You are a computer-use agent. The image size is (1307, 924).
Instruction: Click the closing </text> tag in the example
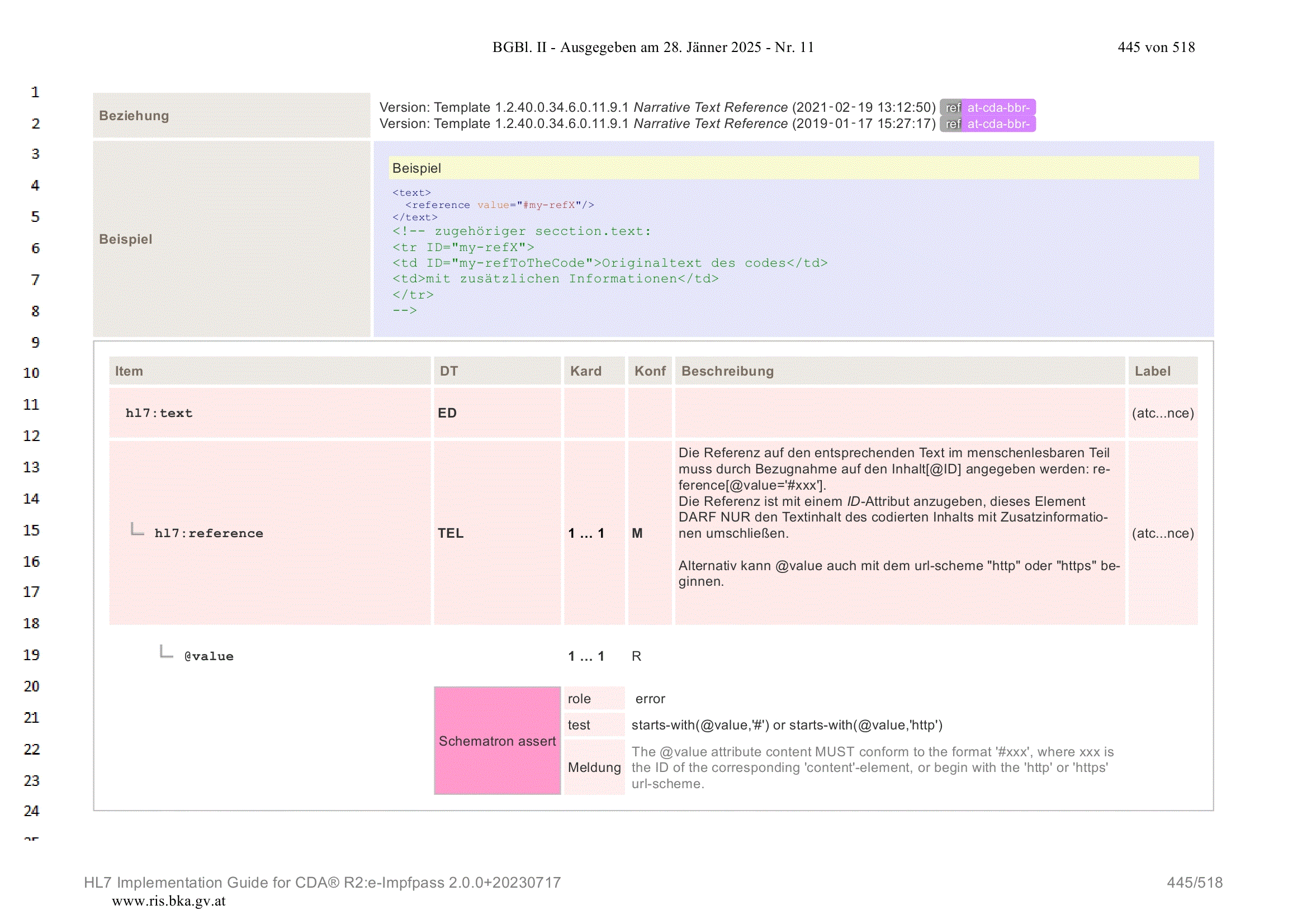415,217
